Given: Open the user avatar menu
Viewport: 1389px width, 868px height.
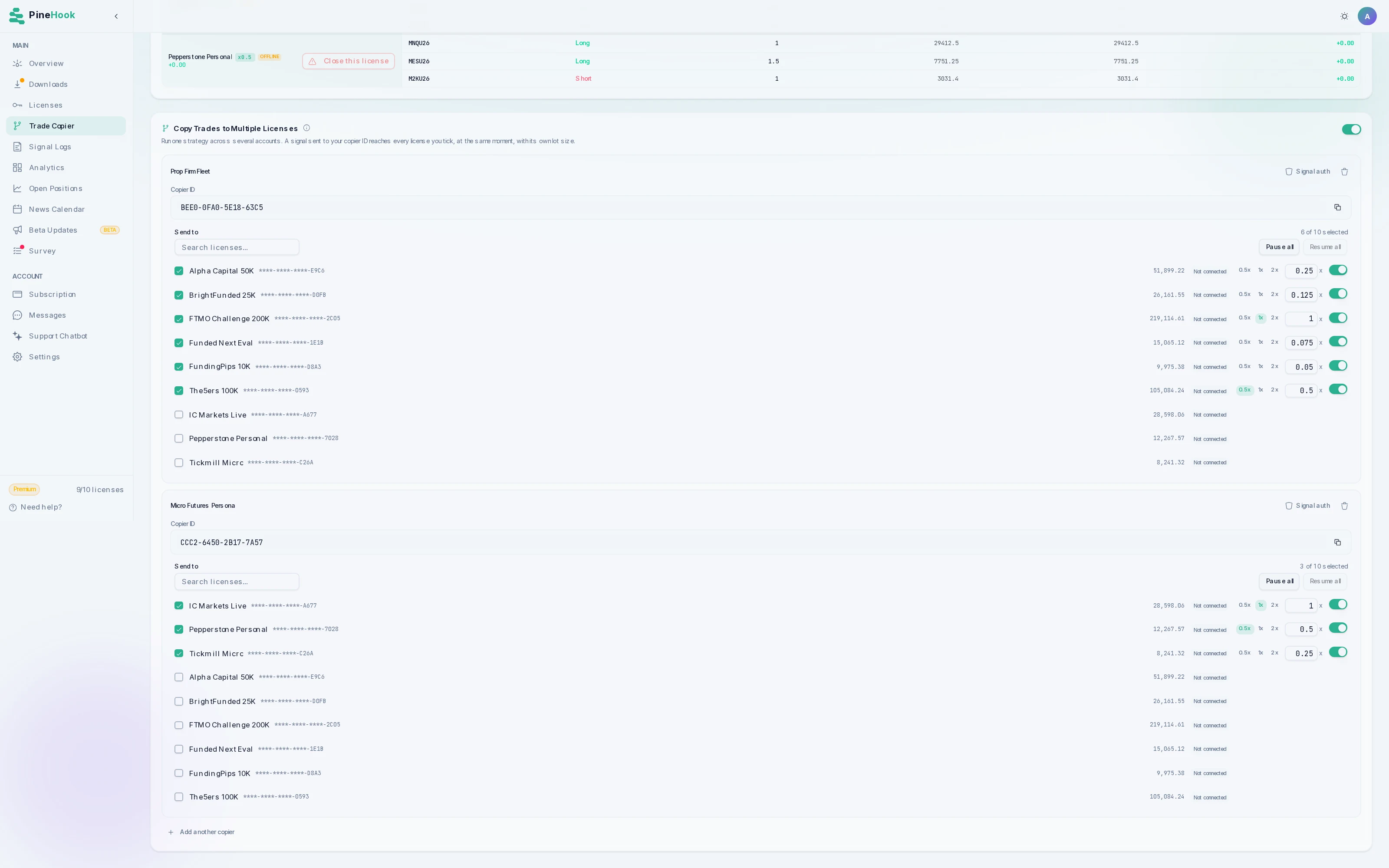Looking at the screenshot, I should pos(1367,16).
